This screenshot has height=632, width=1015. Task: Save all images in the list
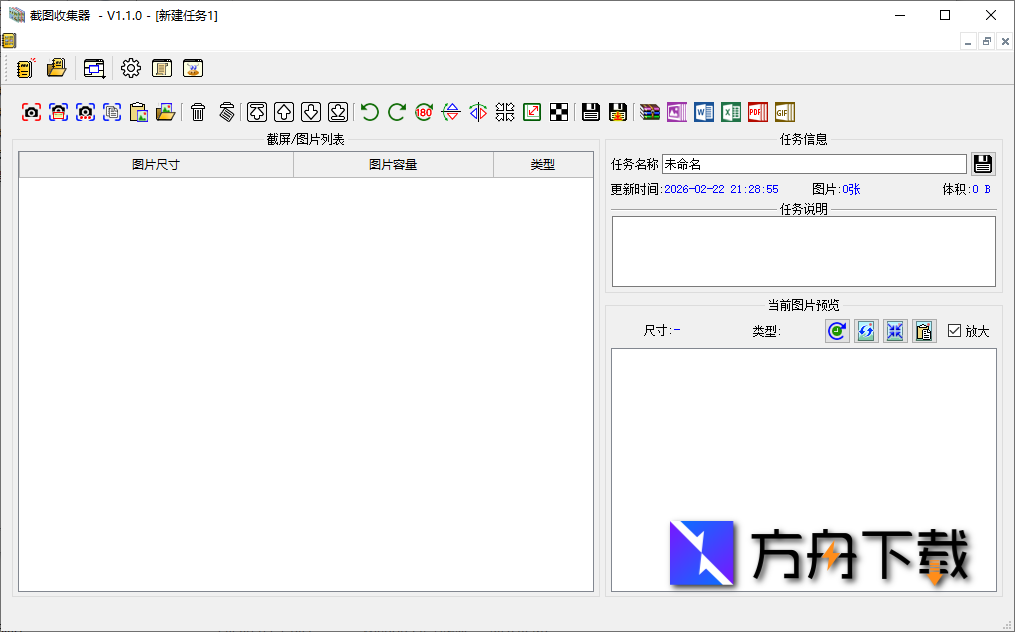[x=618, y=112]
